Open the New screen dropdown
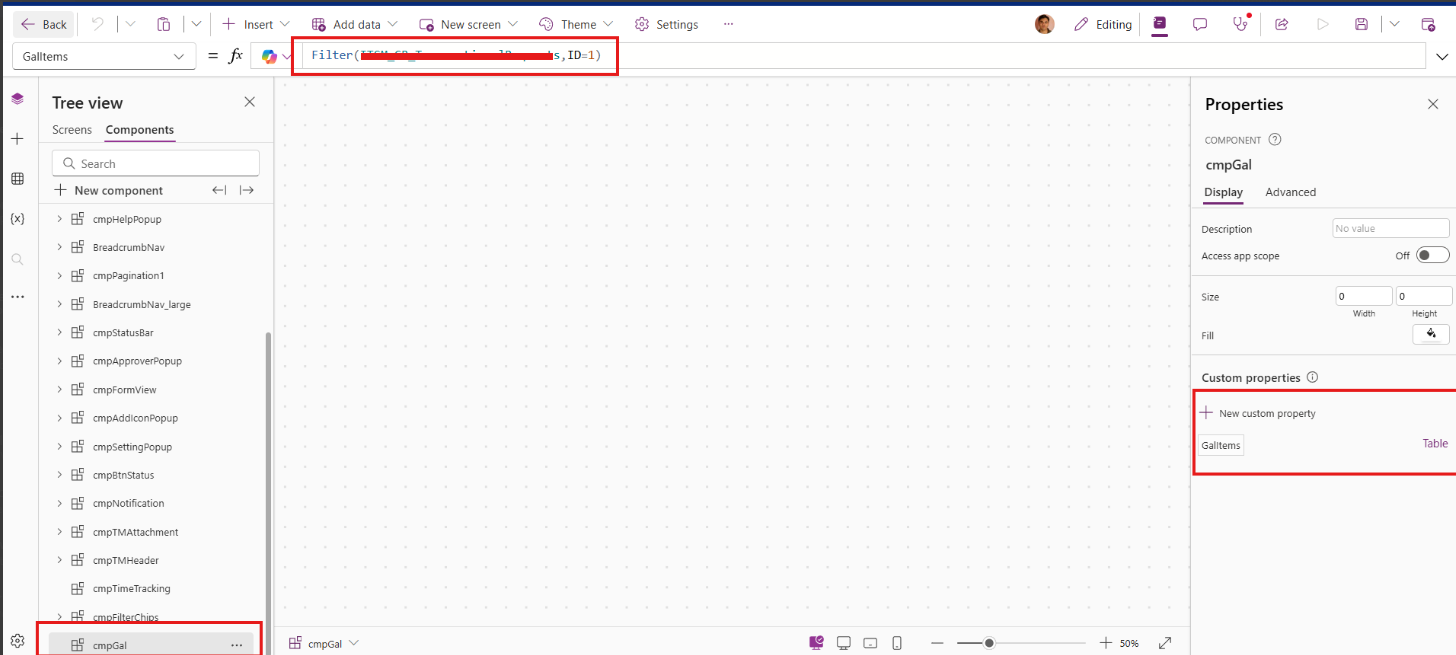Image resolution: width=1456 pixels, height=655 pixels. click(x=468, y=24)
